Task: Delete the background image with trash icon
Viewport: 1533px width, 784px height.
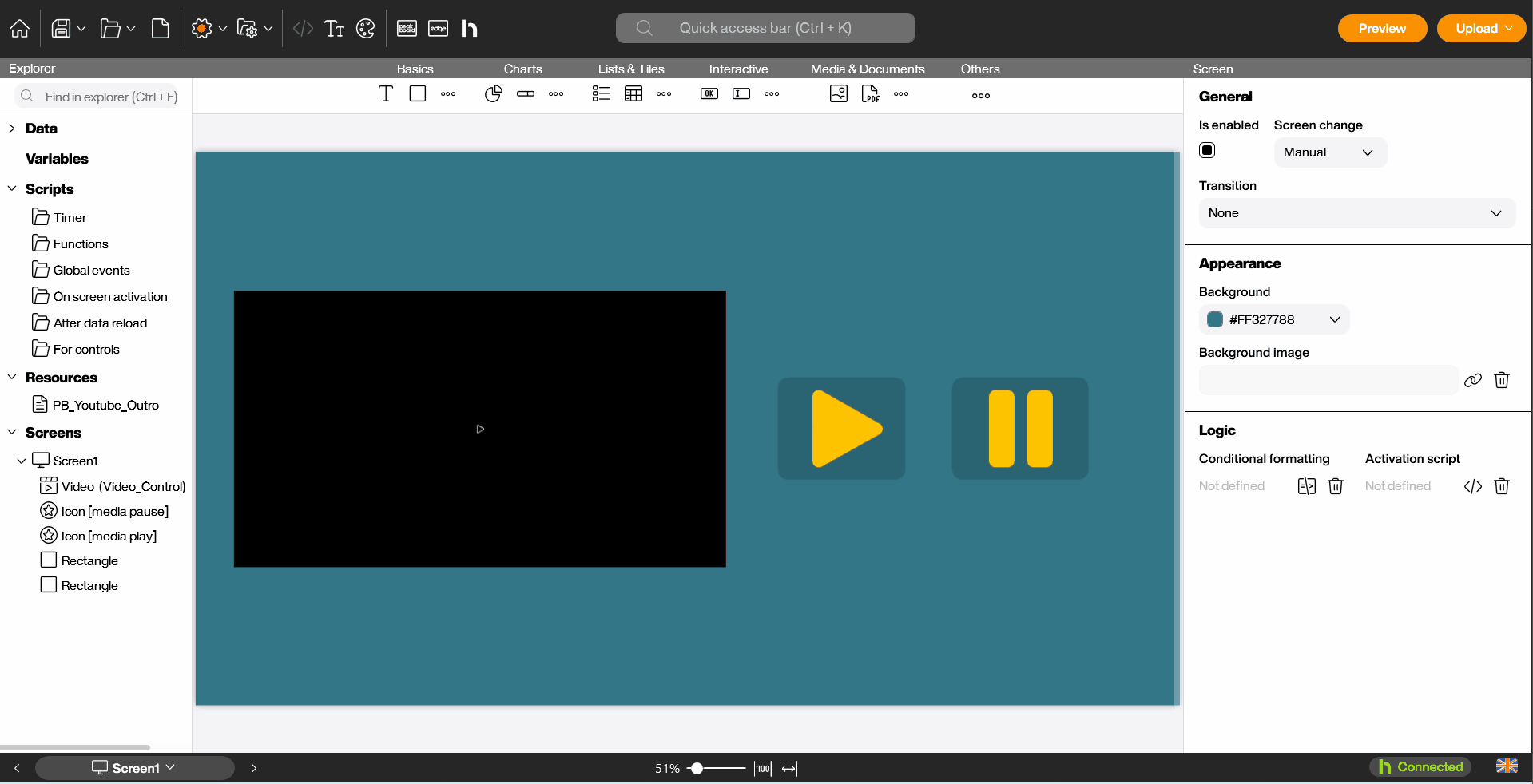Action: pyautogui.click(x=1502, y=380)
